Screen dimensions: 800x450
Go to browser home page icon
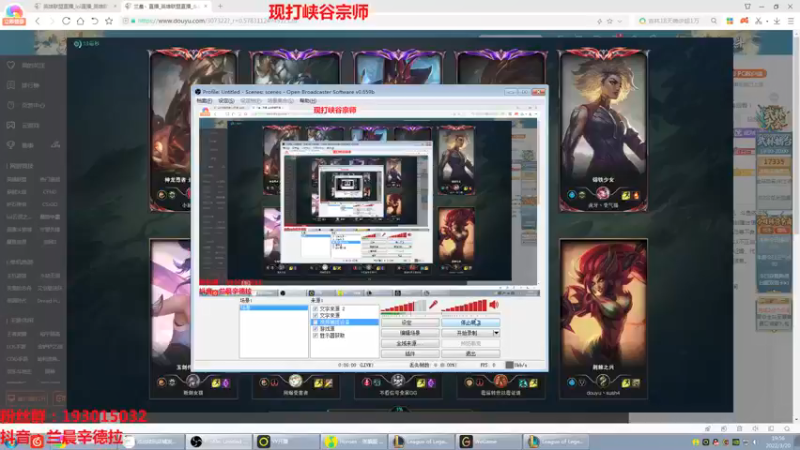click(80, 21)
